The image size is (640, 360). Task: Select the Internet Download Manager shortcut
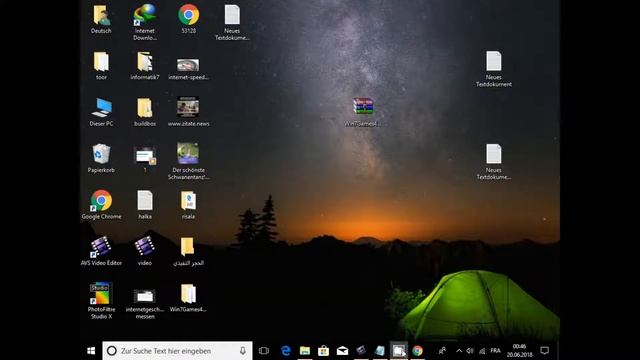(144, 16)
